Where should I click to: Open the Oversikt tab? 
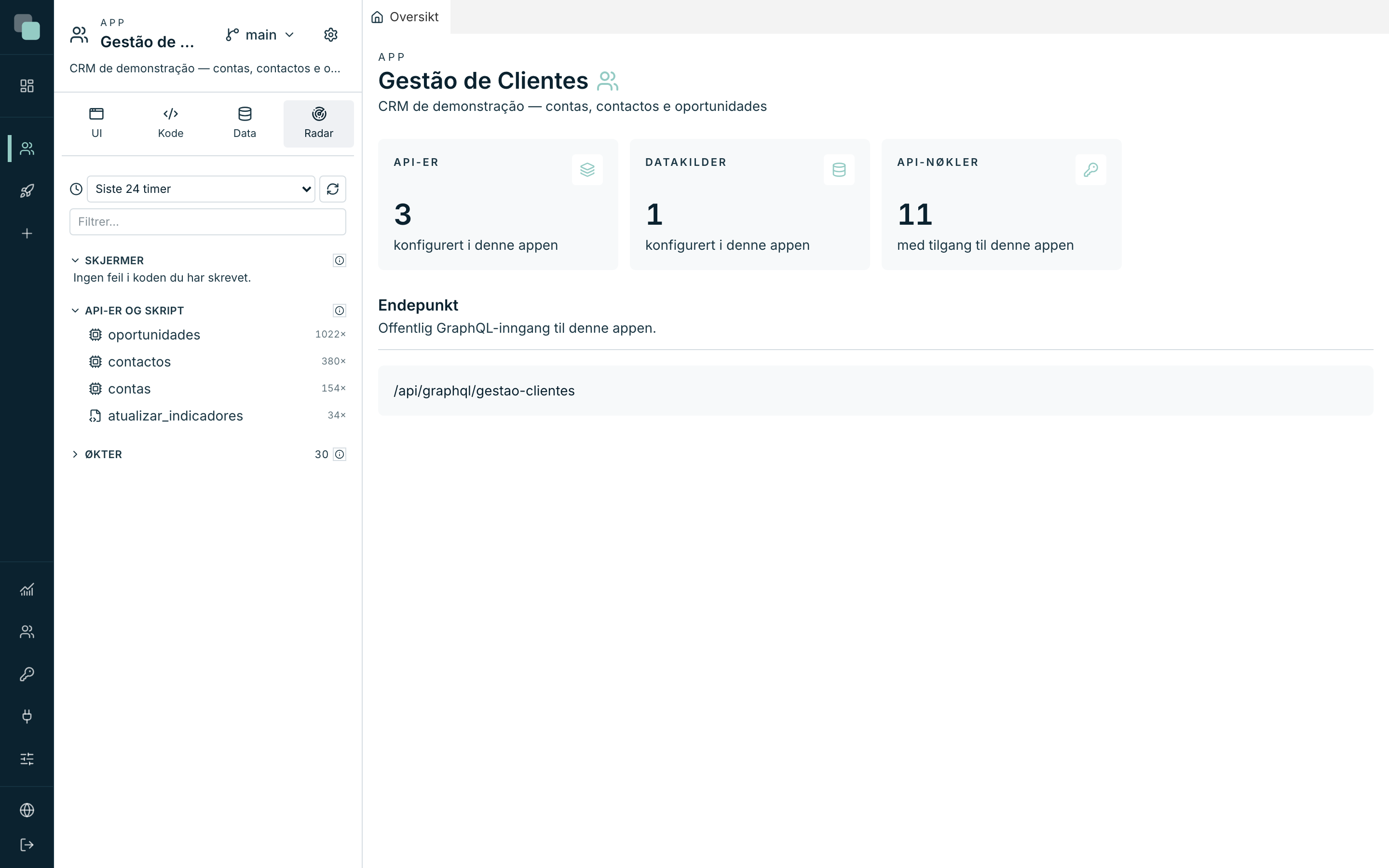point(406,17)
